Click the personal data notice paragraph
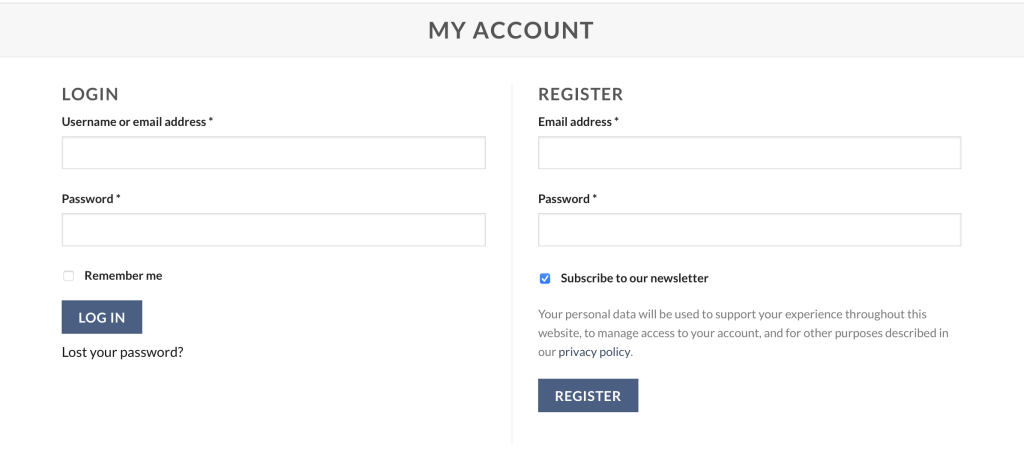 pyautogui.click(x=740, y=333)
